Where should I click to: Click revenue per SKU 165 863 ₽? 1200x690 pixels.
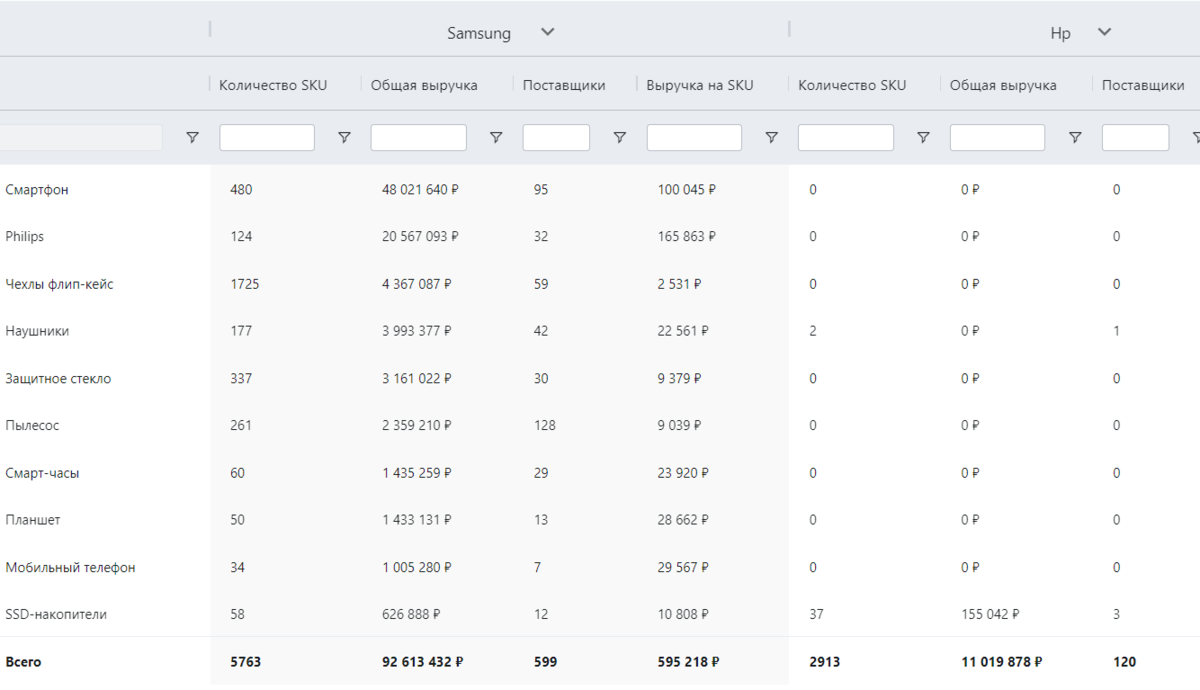pos(687,237)
